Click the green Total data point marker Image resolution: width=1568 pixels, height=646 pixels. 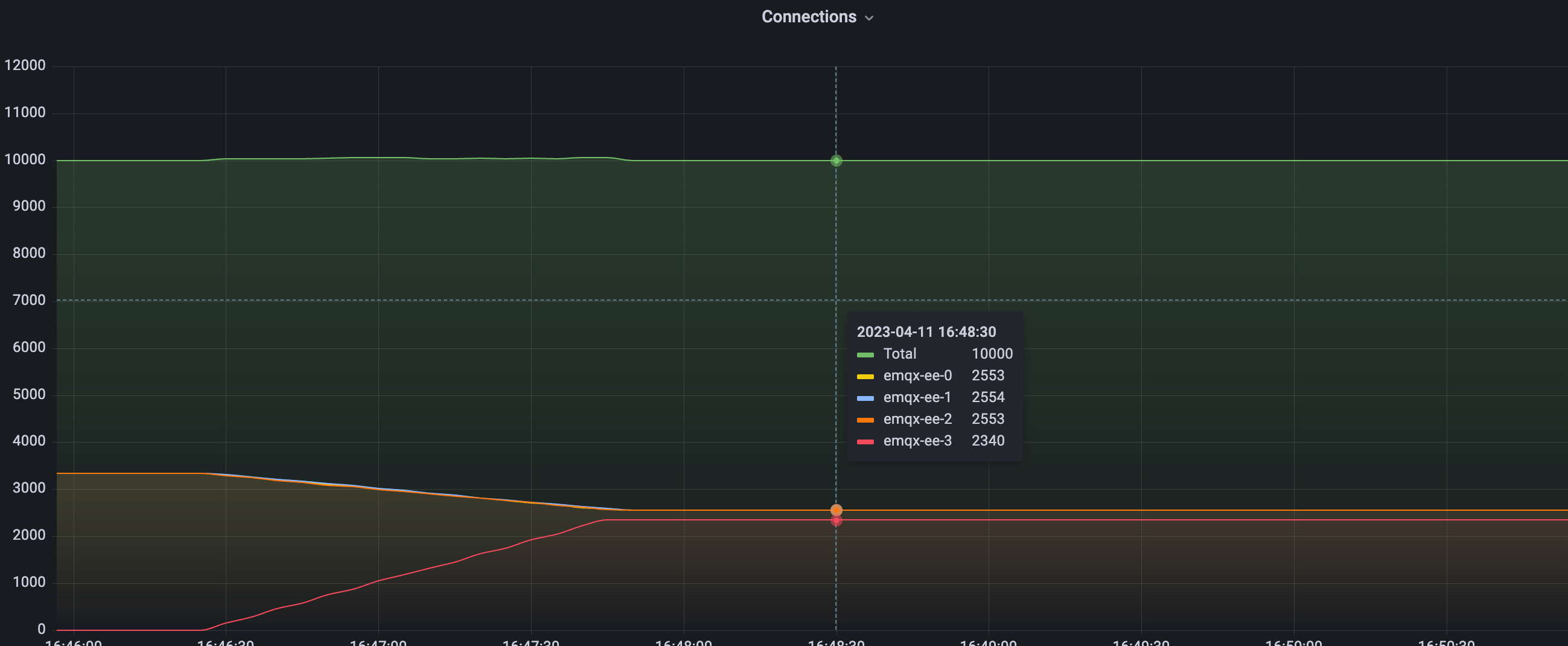point(836,161)
